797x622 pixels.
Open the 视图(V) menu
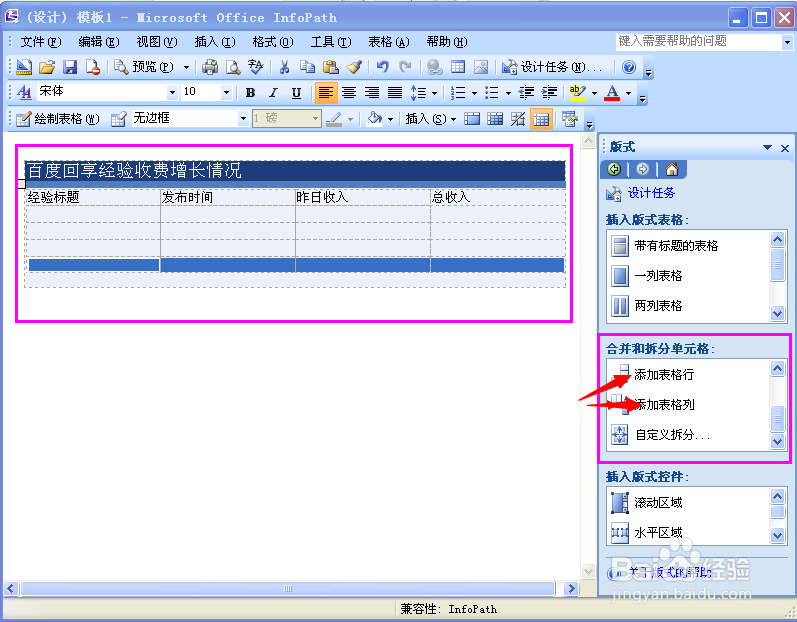[157, 42]
